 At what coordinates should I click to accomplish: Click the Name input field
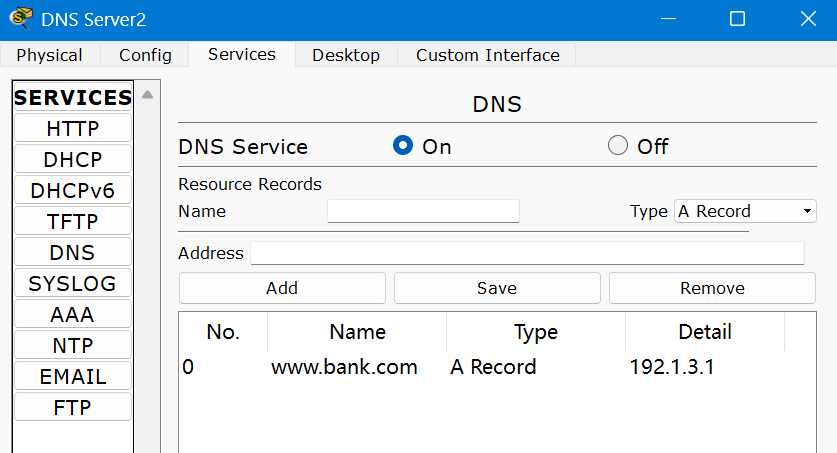pyautogui.click(x=423, y=211)
